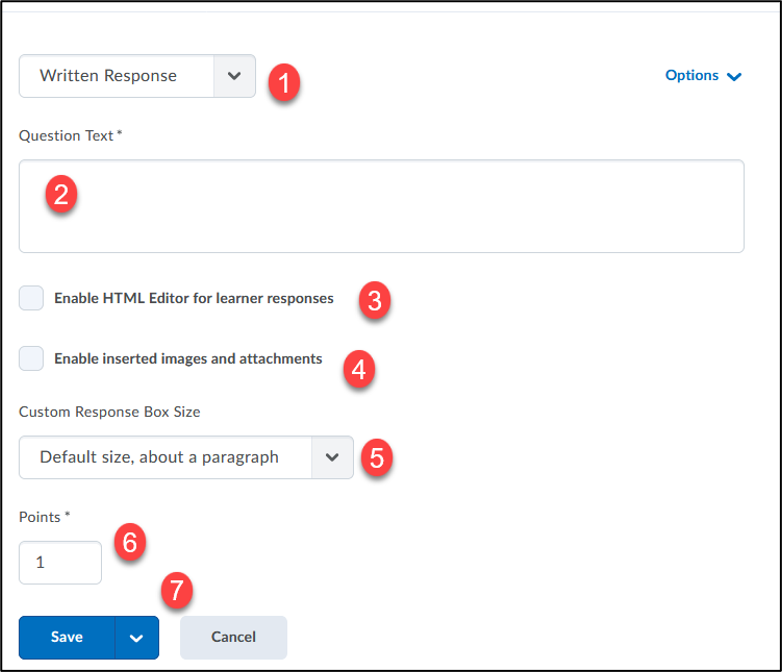Click the red number 4 marker
Viewport: 783px width, 672px height.
click(359, 370)
